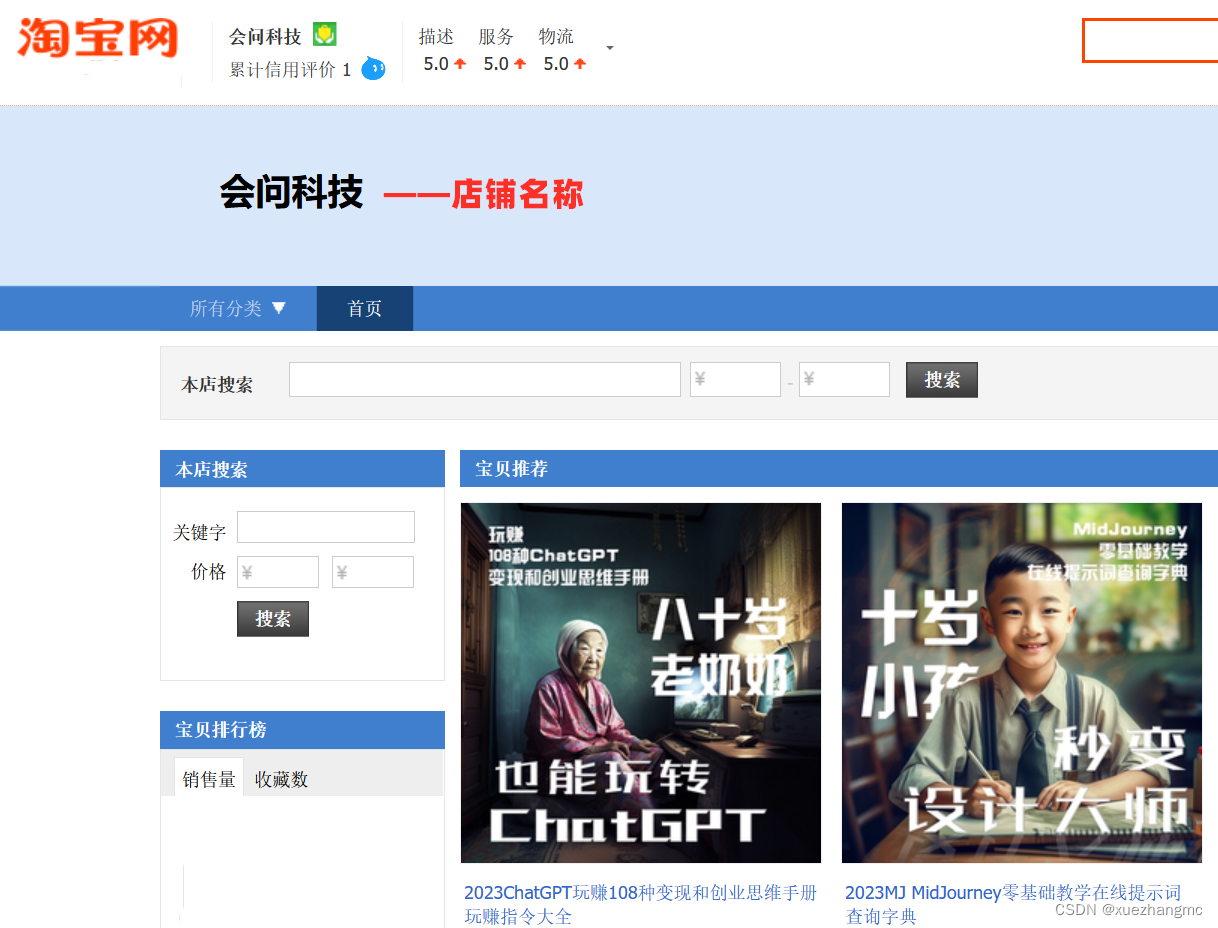Focus the orange top search box
Screen dimensions: 1218x928
click(1150, 41)
